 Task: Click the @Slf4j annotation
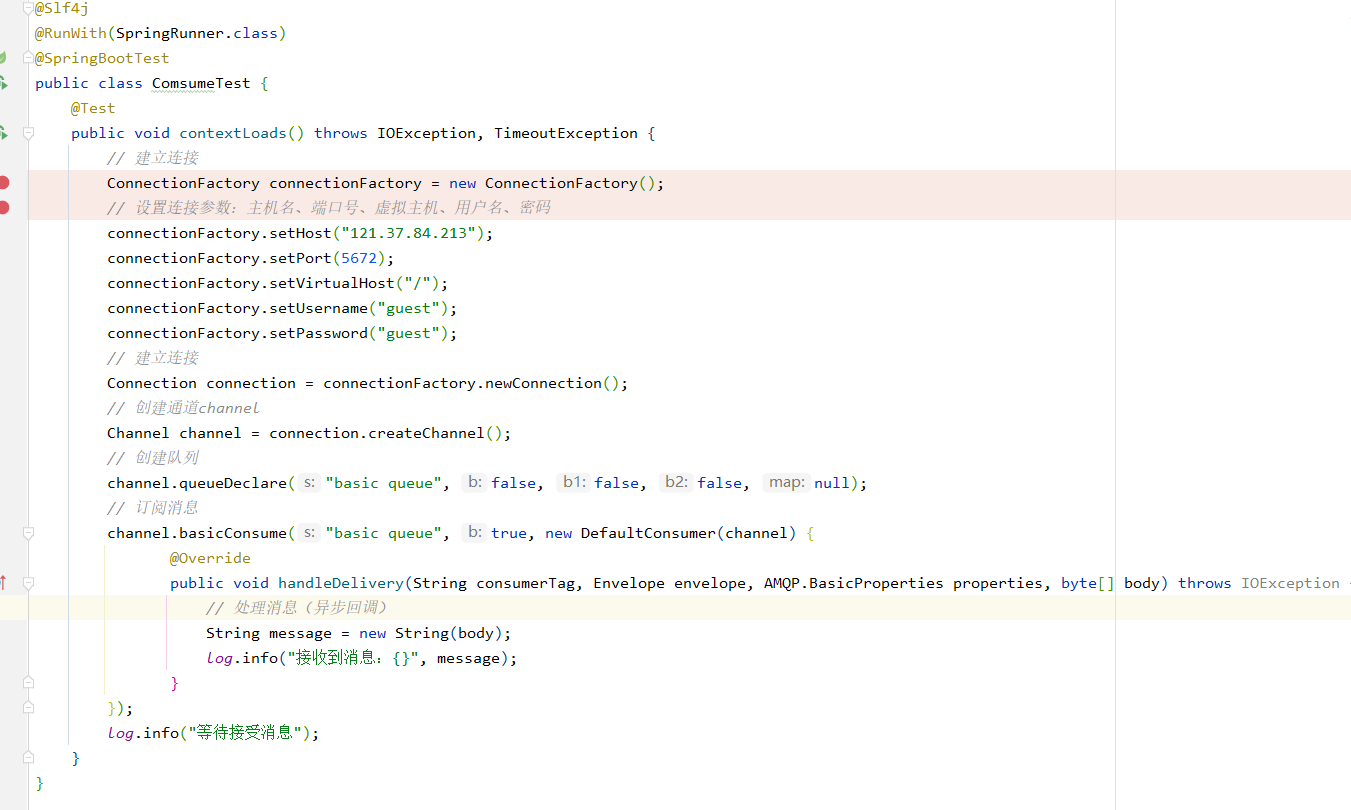coord(62,8)
